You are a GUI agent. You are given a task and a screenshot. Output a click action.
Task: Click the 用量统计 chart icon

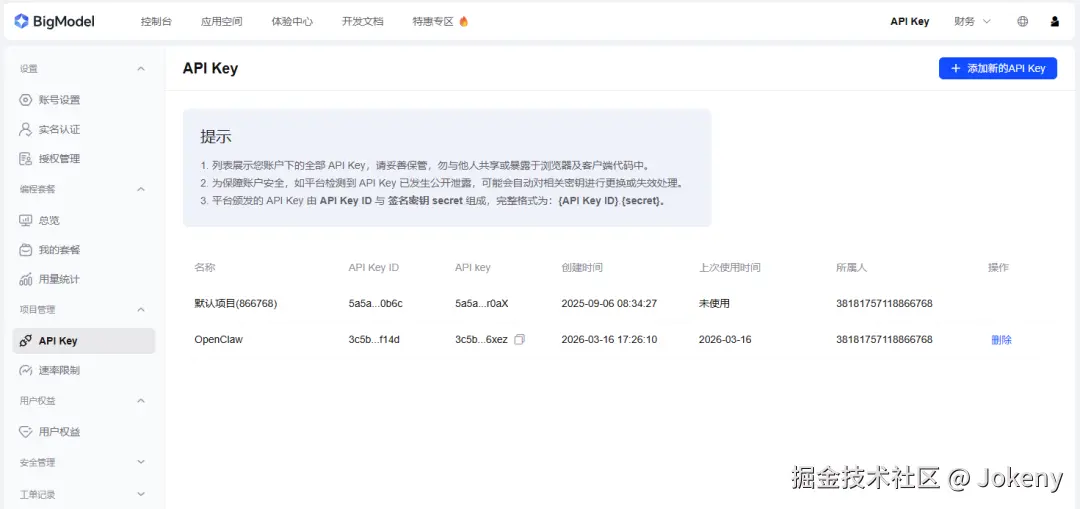coord(25,279)
